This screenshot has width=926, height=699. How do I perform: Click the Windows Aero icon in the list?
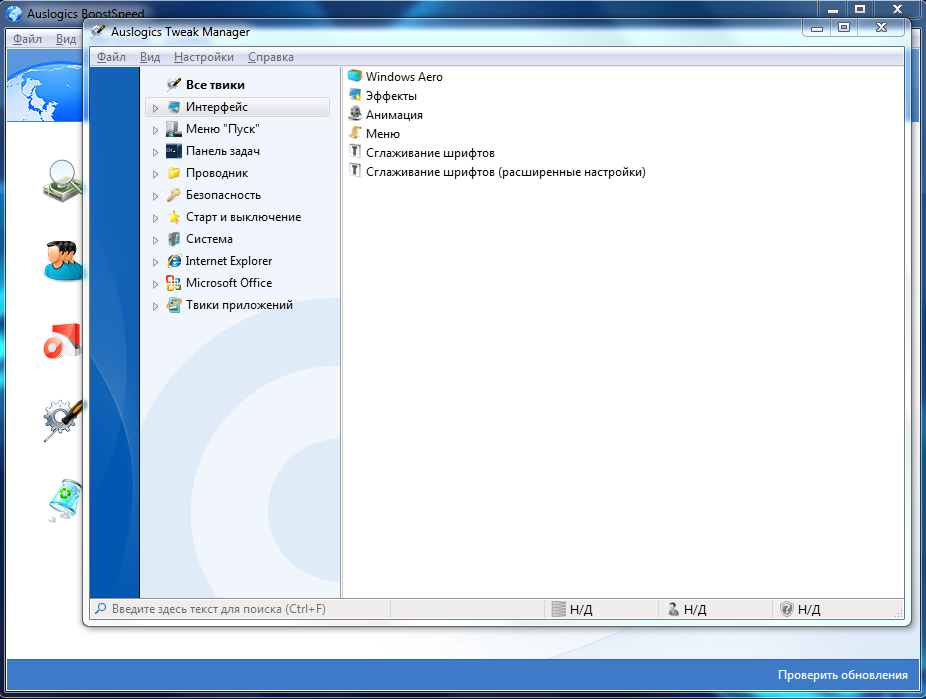354,76
